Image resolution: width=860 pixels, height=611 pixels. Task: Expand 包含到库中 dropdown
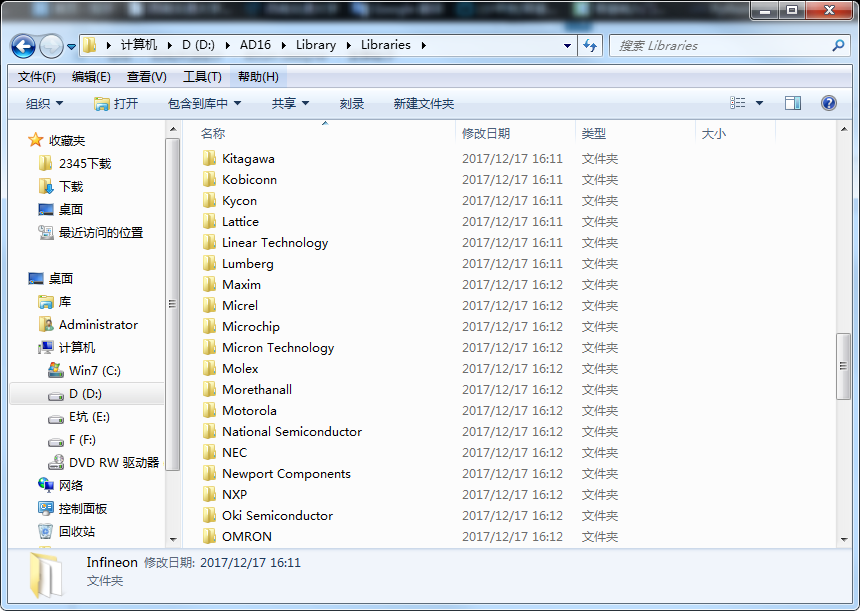(x=204, y=103)
